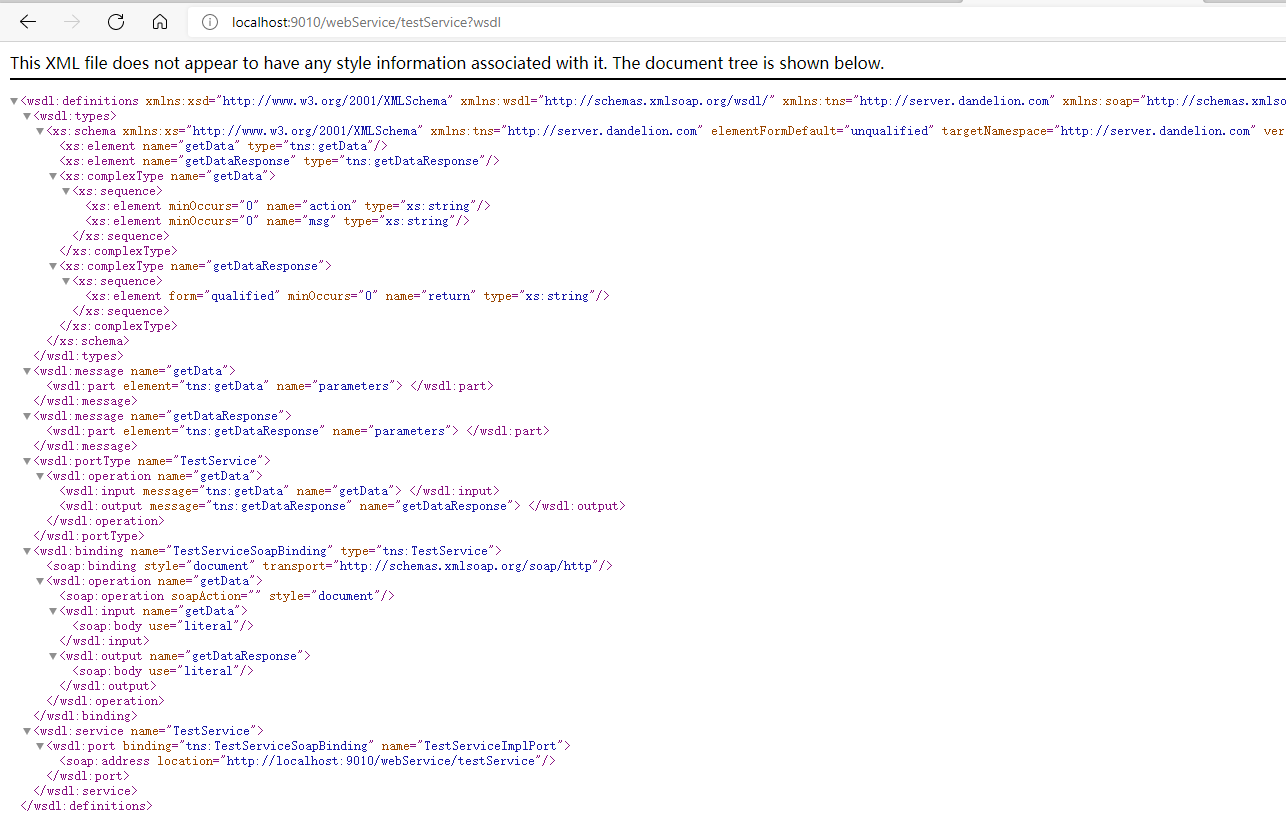Click the closing </wsdl:portType> tag
This screenshot has width=1286, height=820.
(88, 536)
